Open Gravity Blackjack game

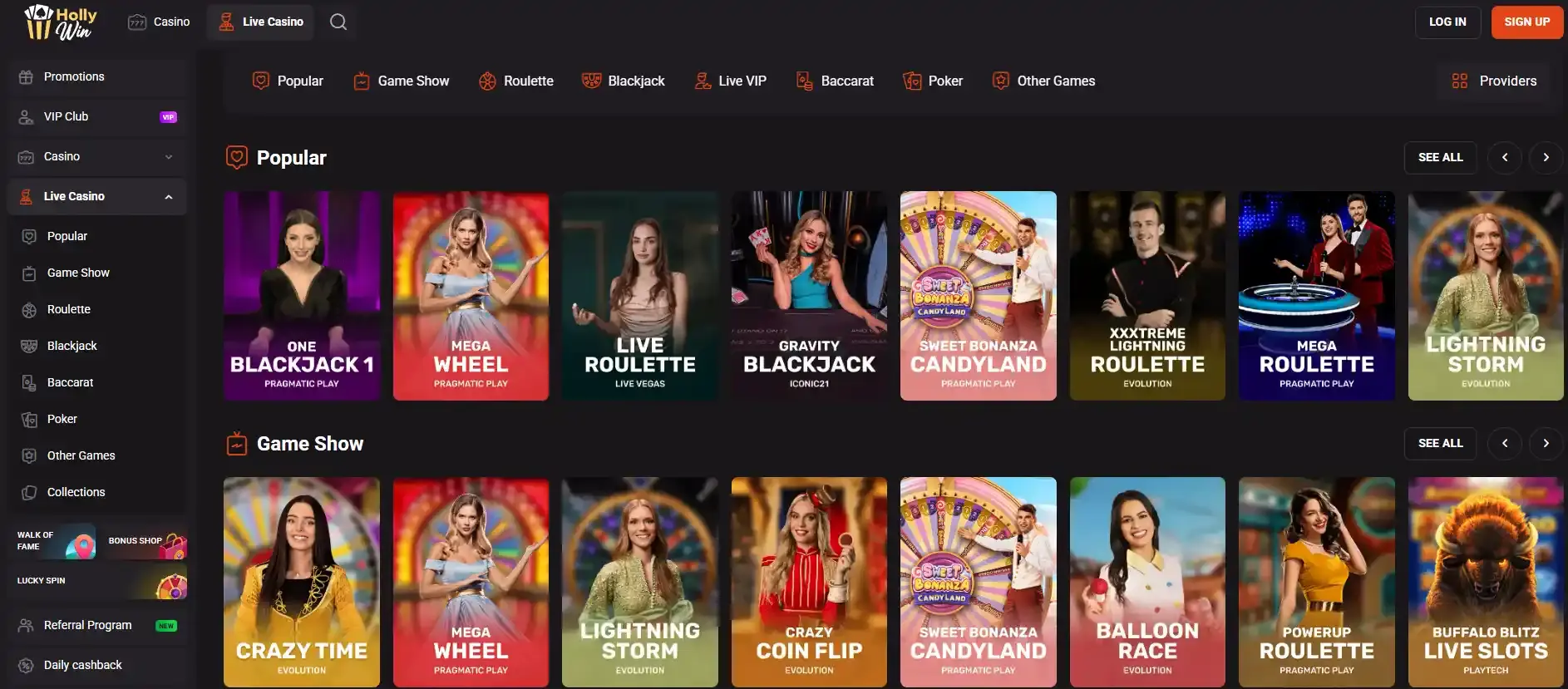coord(809,296)
